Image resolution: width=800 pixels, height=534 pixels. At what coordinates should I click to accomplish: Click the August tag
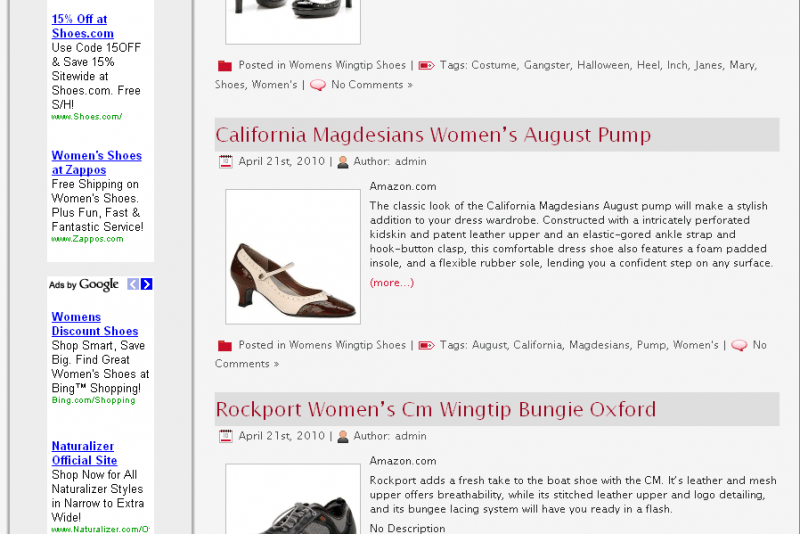(x=489, y=345)
